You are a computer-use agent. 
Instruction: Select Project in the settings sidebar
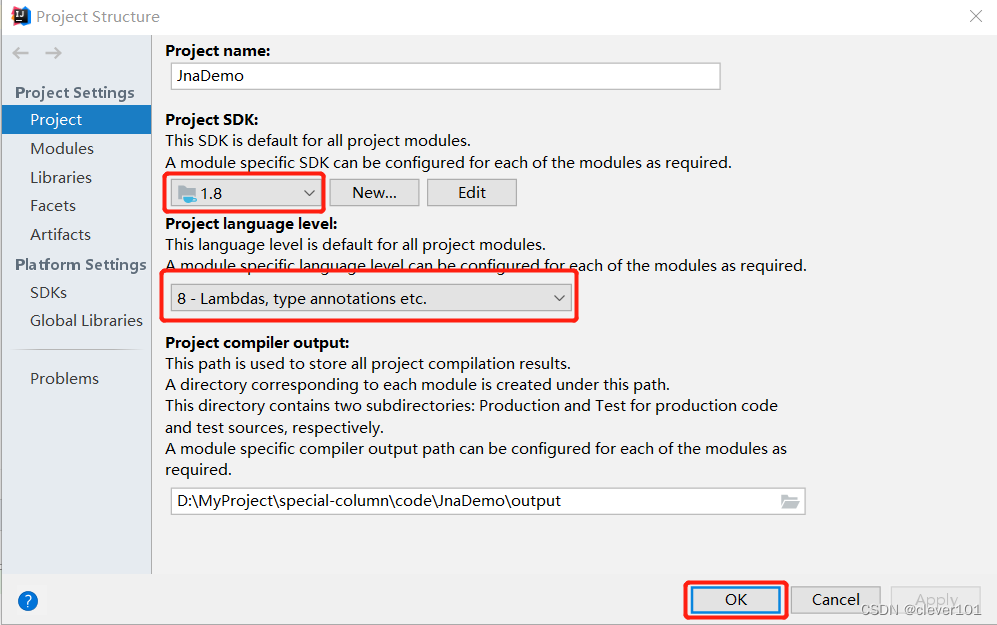(x=56, y=119)
